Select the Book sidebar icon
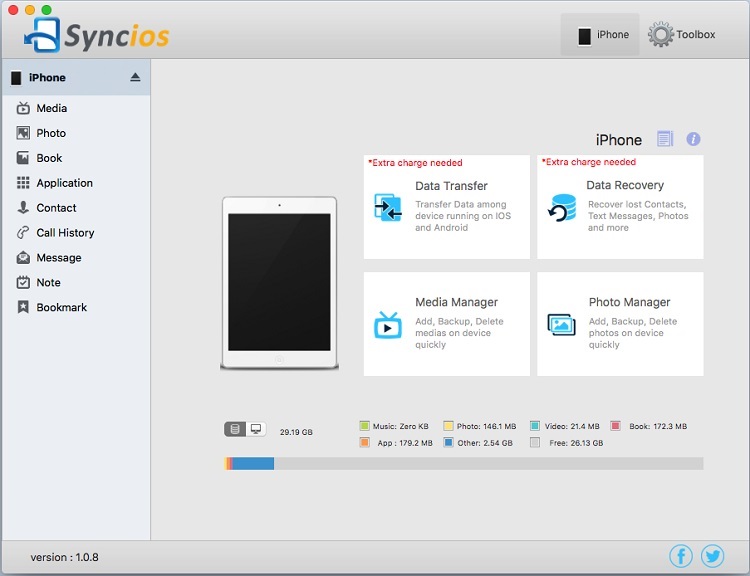The height and width of the screenshot is (576, 750). tap(23, 158)
